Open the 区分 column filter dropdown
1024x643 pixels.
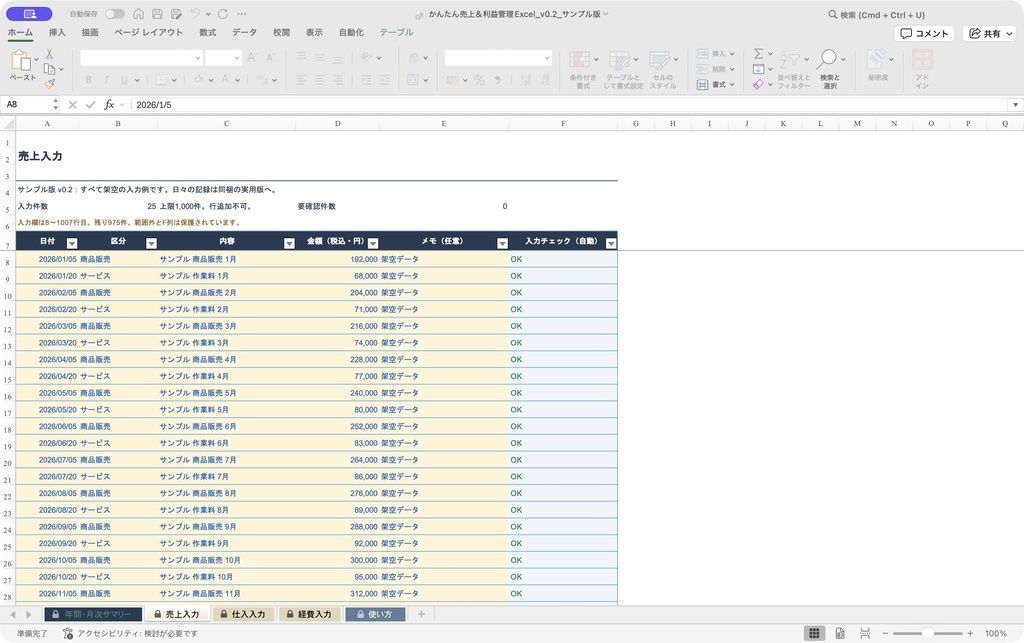click(151, 243)
